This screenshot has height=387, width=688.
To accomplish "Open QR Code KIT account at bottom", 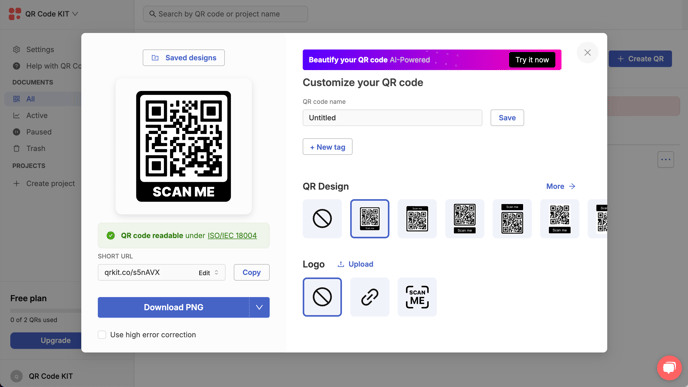I will coord(42,376).
